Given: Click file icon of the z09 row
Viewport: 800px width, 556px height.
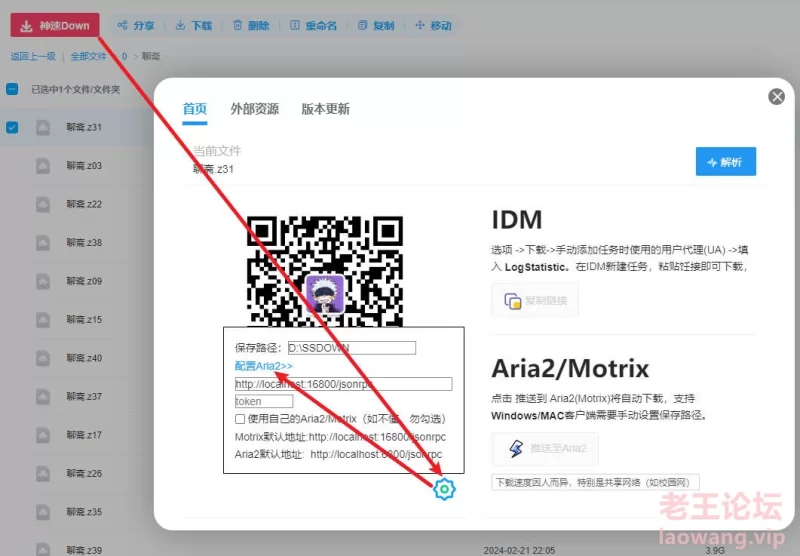Looking at the screenshot, I should click(x=43, y=281).
